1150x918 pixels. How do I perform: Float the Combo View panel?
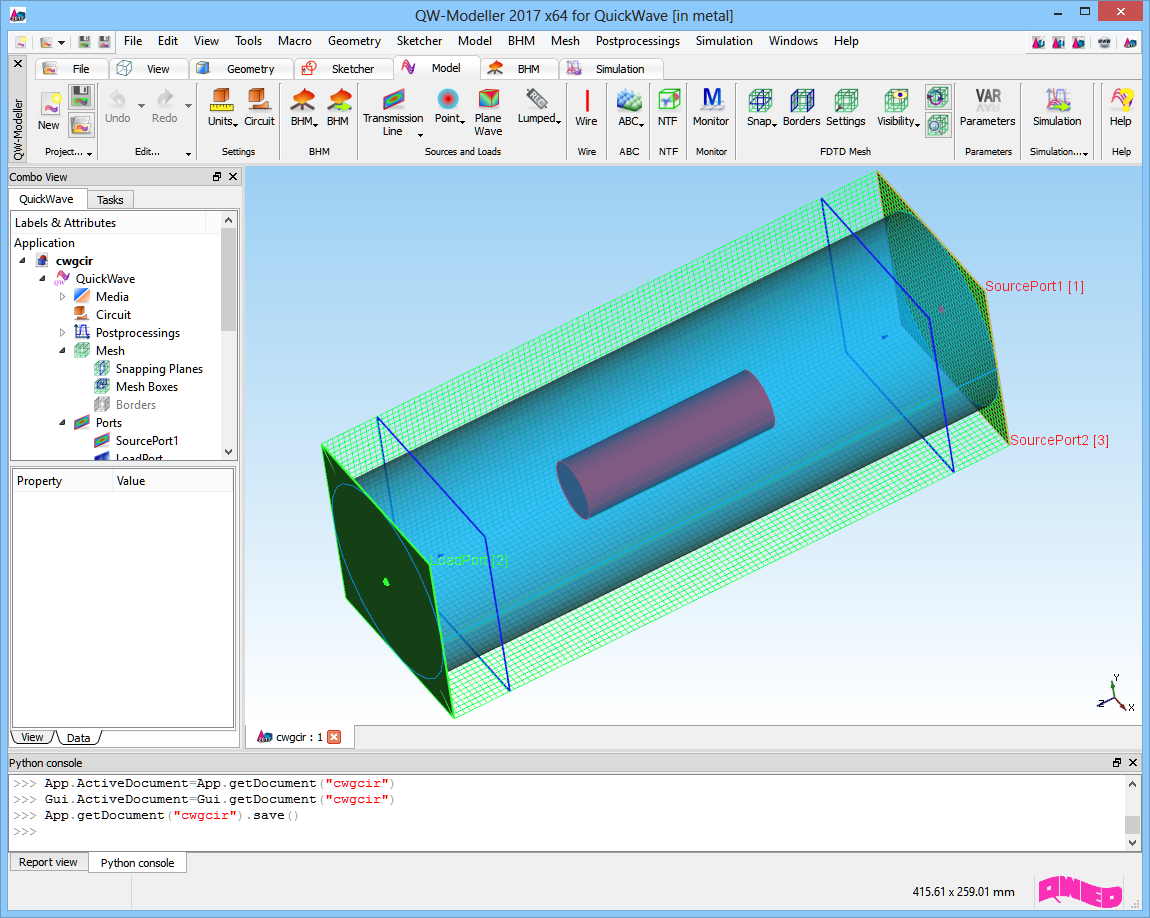click(x=217, y=177)
